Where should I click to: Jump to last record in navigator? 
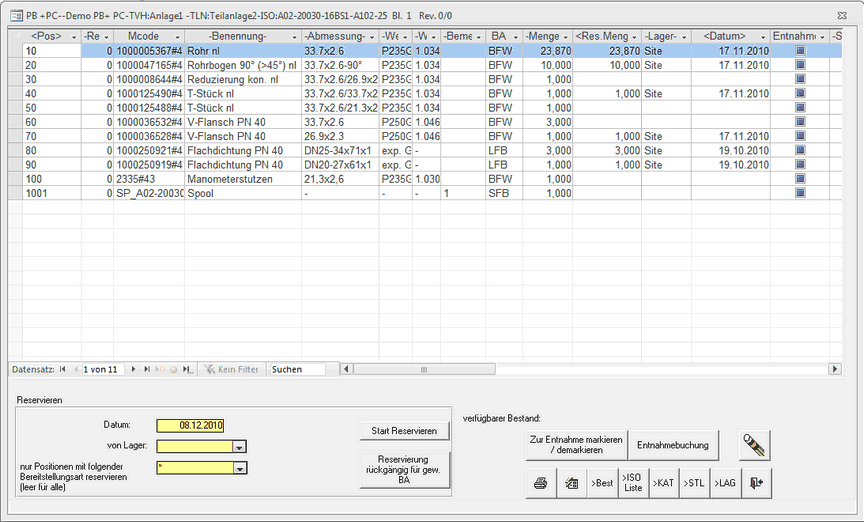(148, 369)
